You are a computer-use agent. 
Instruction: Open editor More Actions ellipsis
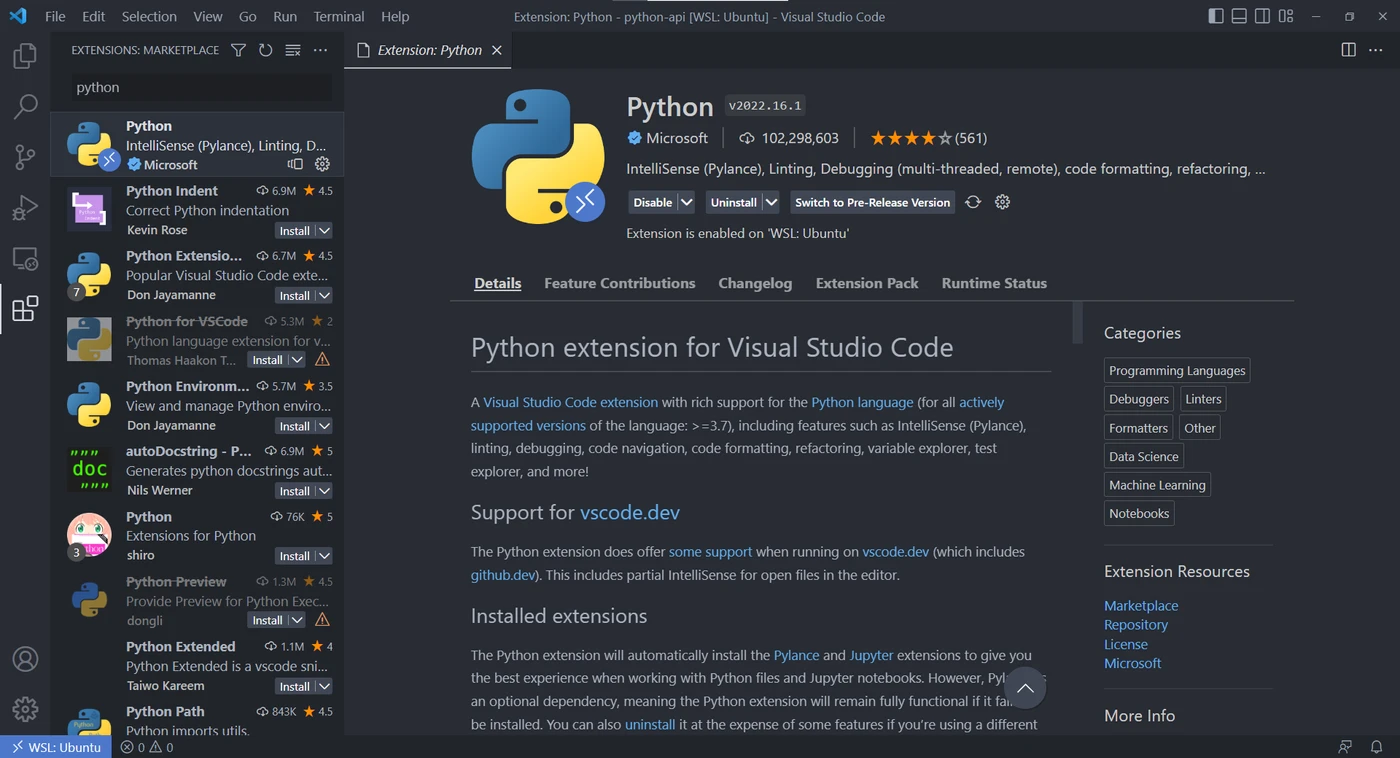coord(1377,50)
